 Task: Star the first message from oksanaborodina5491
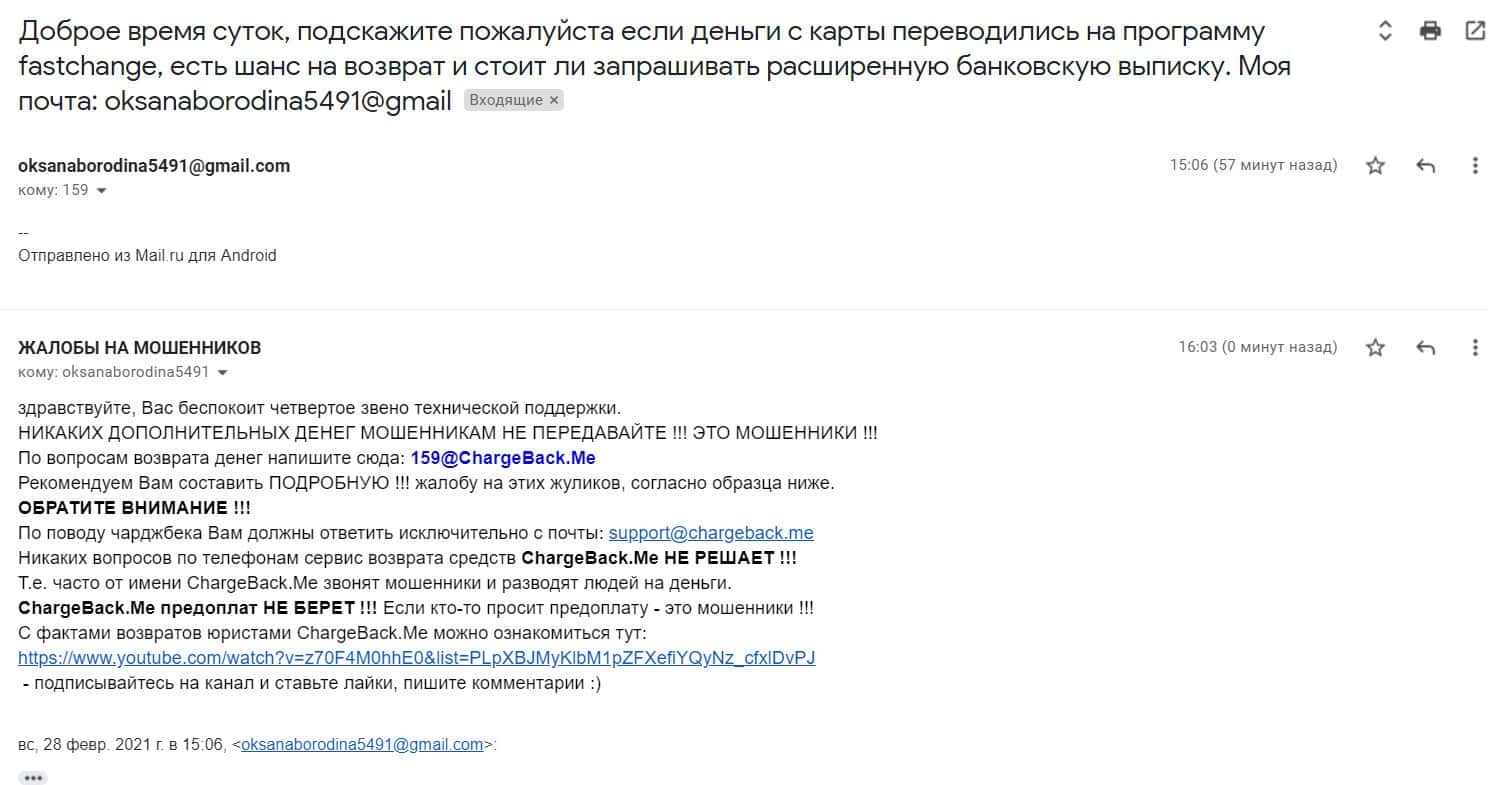point(1376,166)
